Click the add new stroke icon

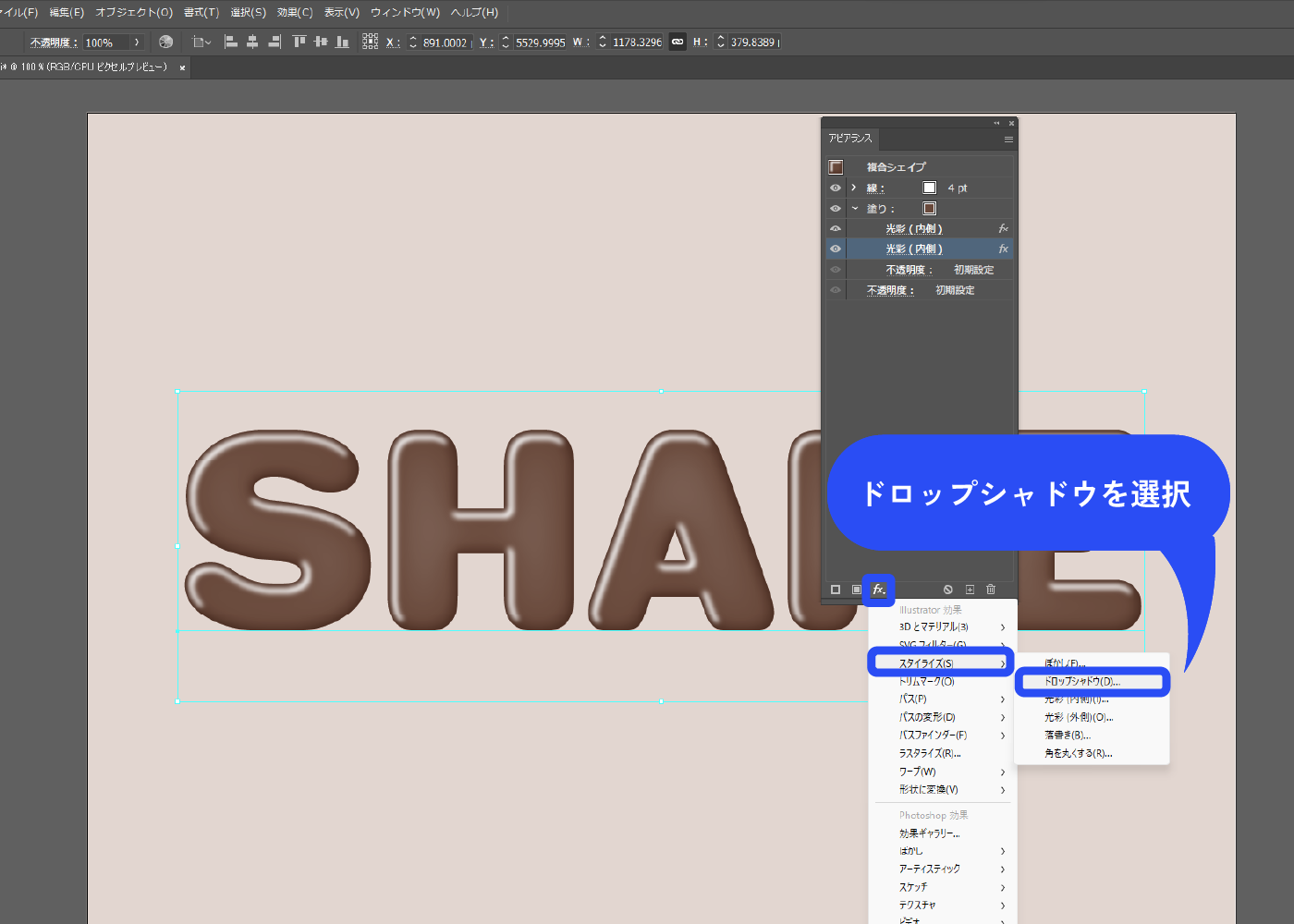click(x=836, y=590)
